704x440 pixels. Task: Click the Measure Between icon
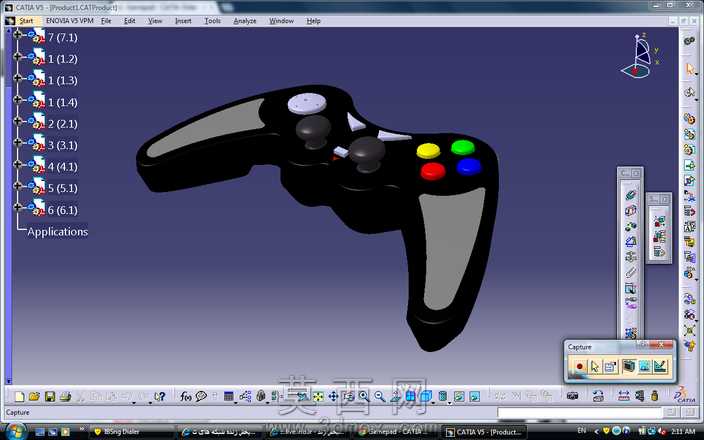tap(624, 396)
